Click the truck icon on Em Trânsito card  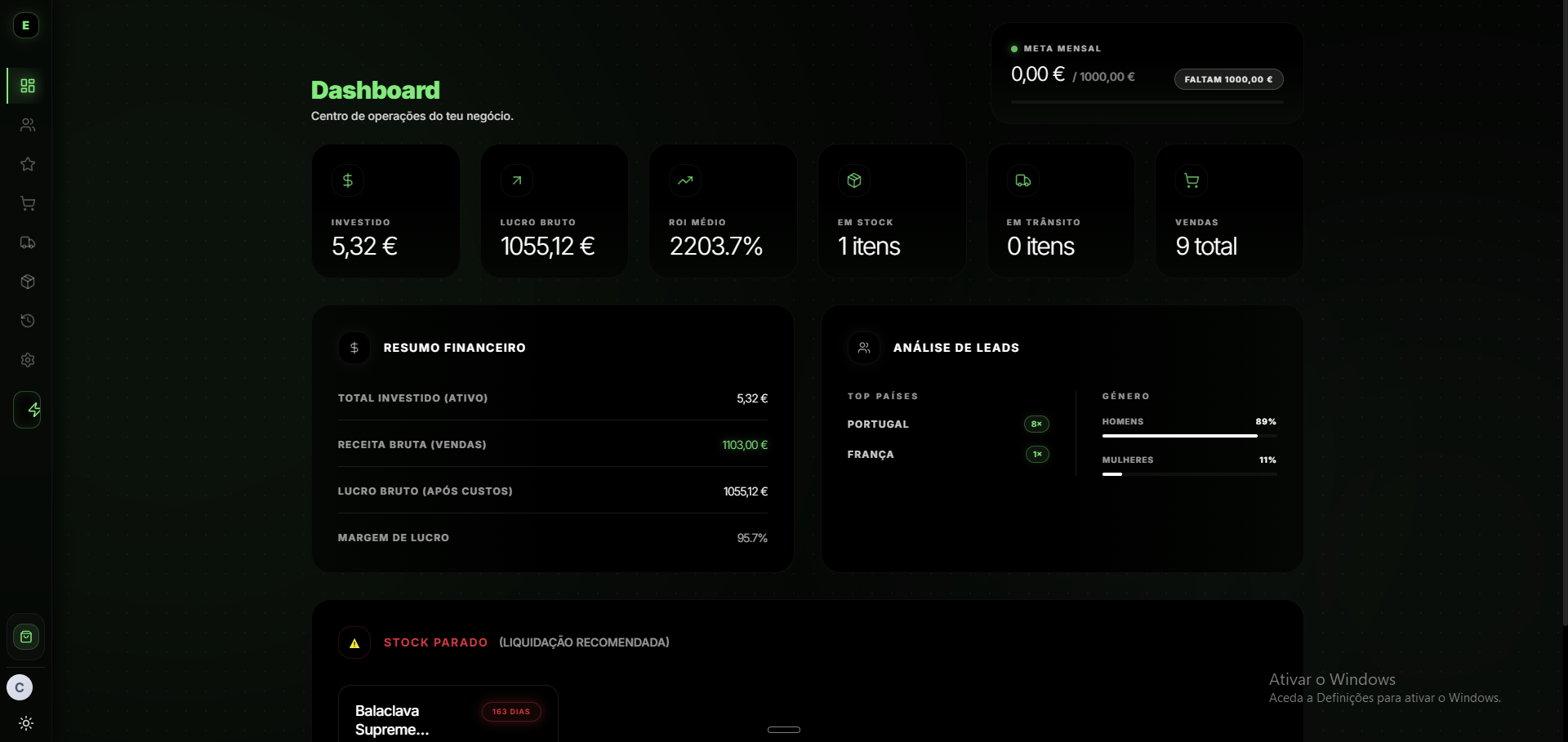tap(1023, 180)
